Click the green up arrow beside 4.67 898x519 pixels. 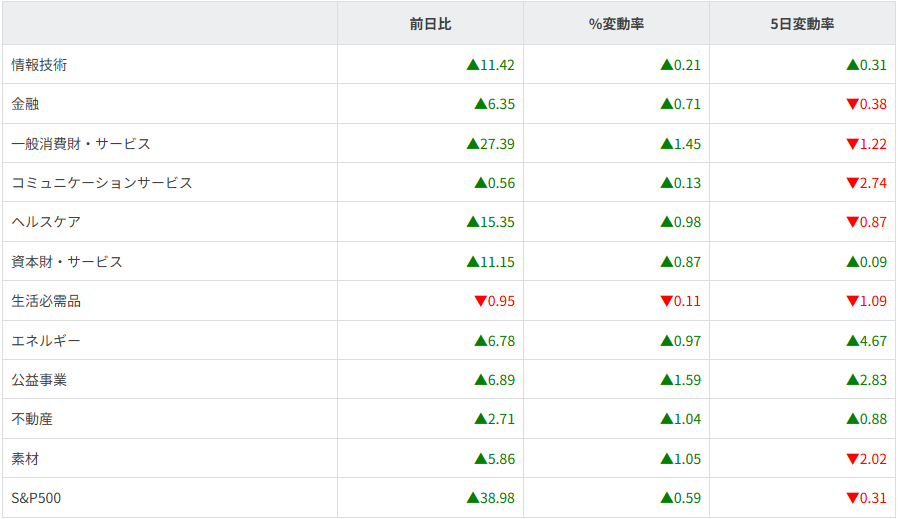[x=852, y=341]
